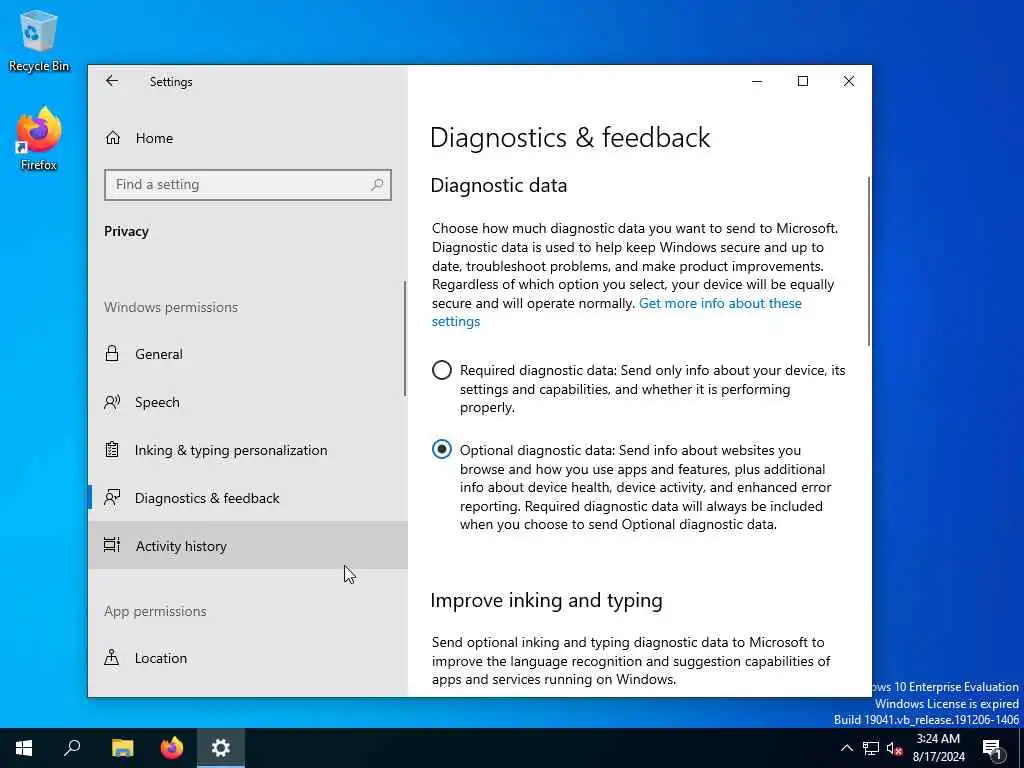1024x768 pixels.
Task: Click the back arrow in Settings
Action: point(112,81)
